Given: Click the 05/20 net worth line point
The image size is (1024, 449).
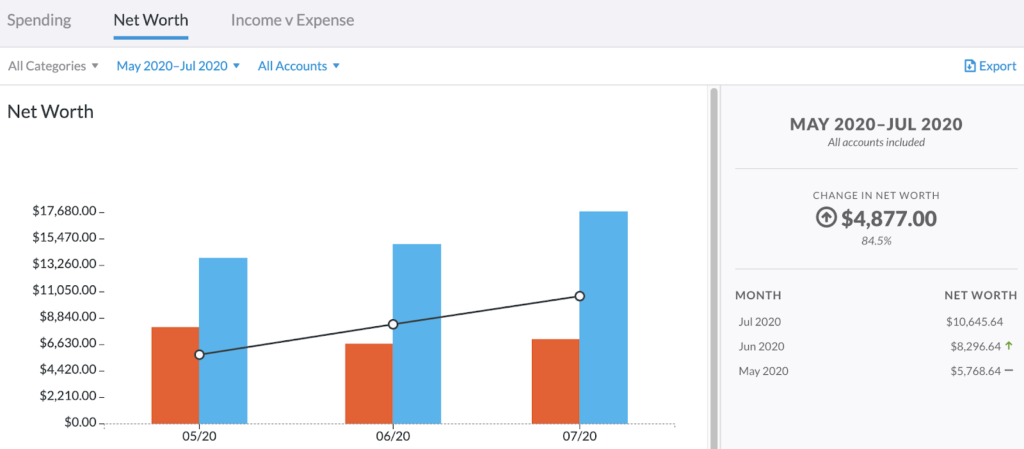Looking at the screenshot, I should pos(199,354).
